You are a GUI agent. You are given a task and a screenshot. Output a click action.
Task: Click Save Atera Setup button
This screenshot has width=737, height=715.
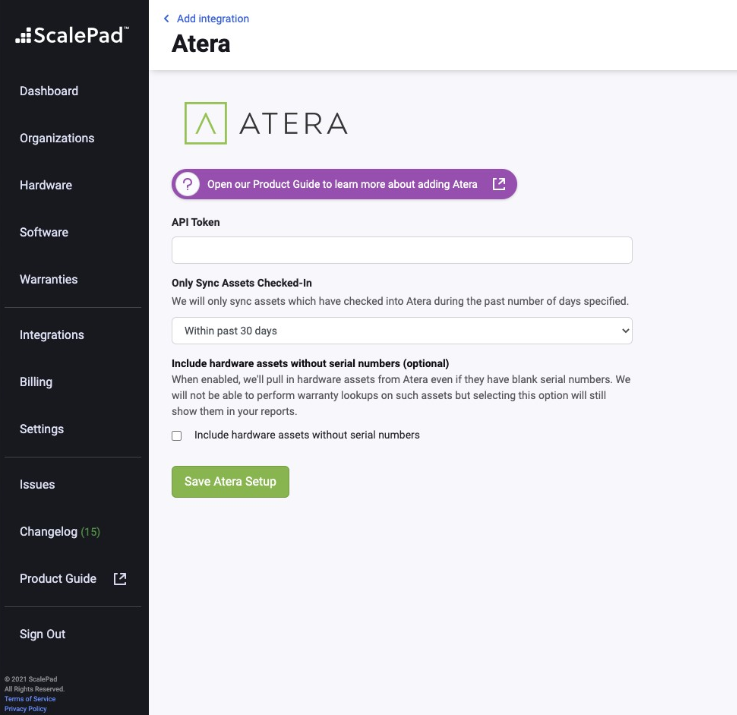(x=230, y=481)
